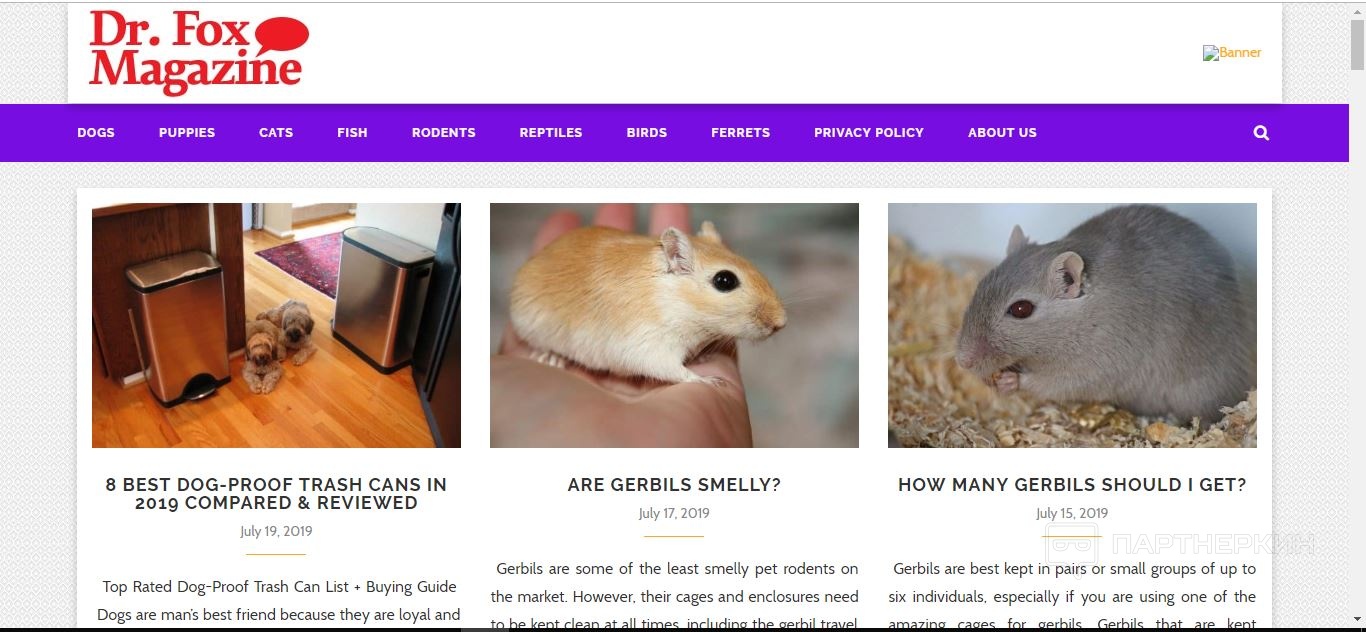Open the Fish section
1366x632 pixels.
click(x=352, y=133)
